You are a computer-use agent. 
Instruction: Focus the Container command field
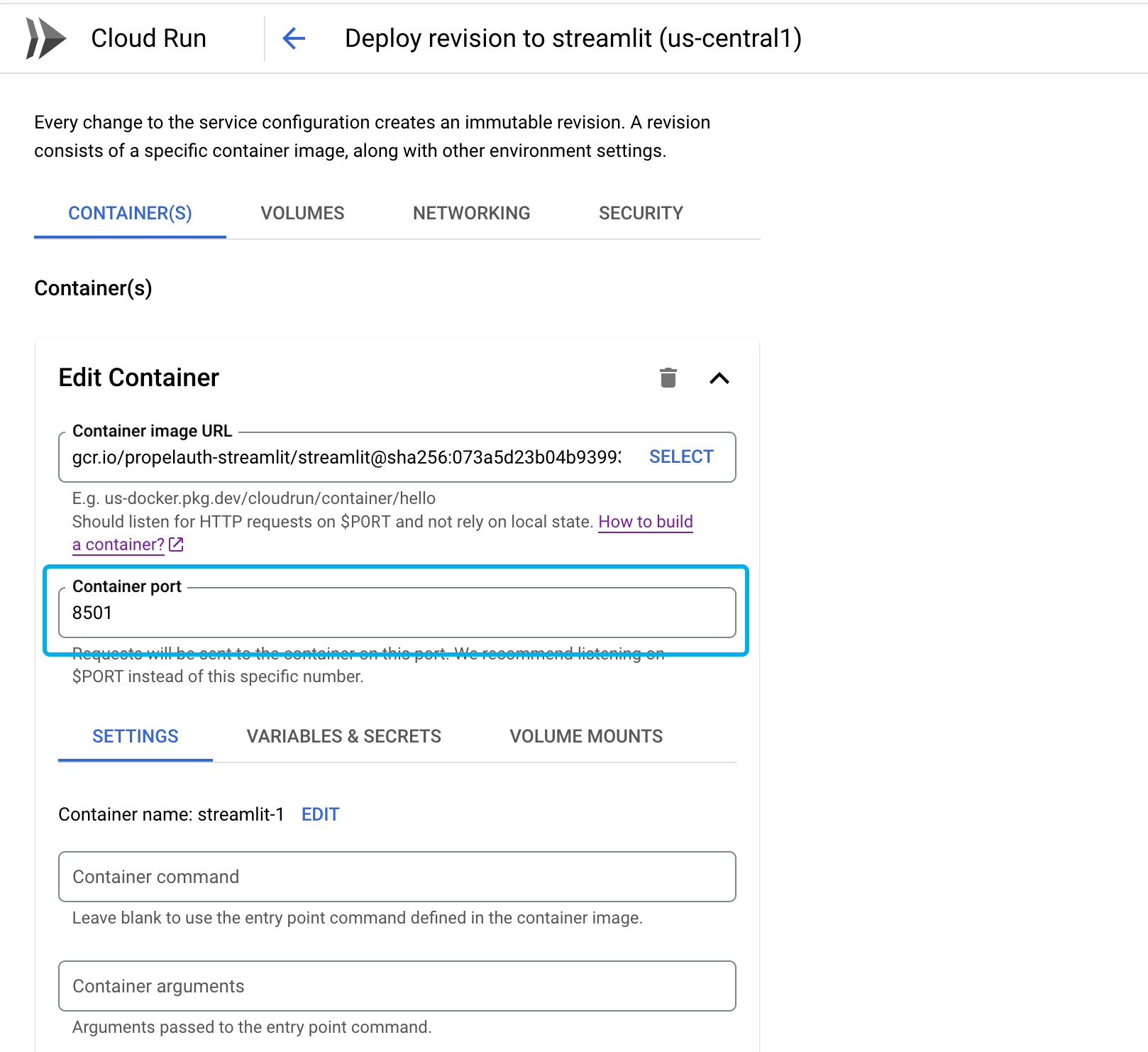(397, 877)
